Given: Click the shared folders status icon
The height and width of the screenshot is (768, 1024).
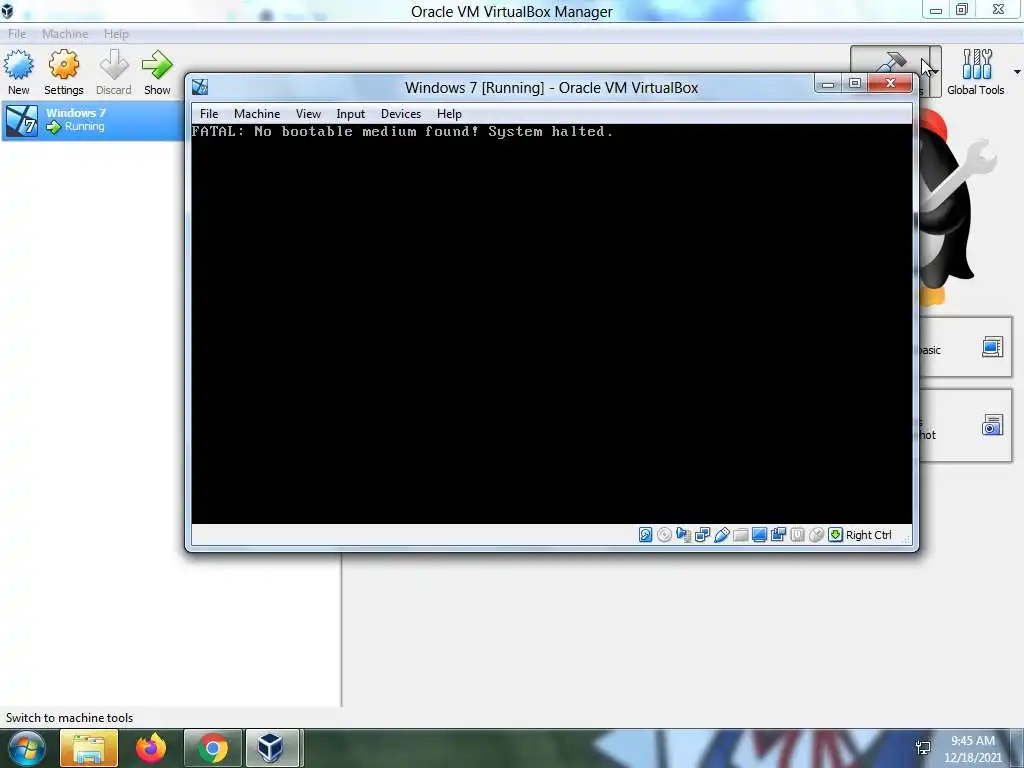Looking at the screenshot, I should pyautogui.click(x=740, y=535).
